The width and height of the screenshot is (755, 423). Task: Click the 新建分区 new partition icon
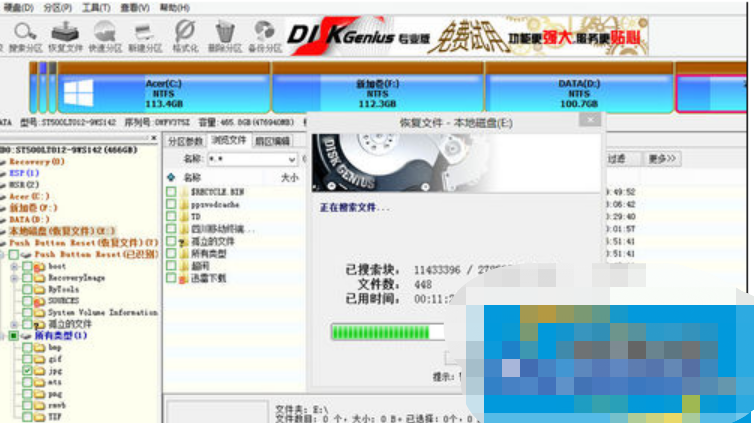coord(144,36)
